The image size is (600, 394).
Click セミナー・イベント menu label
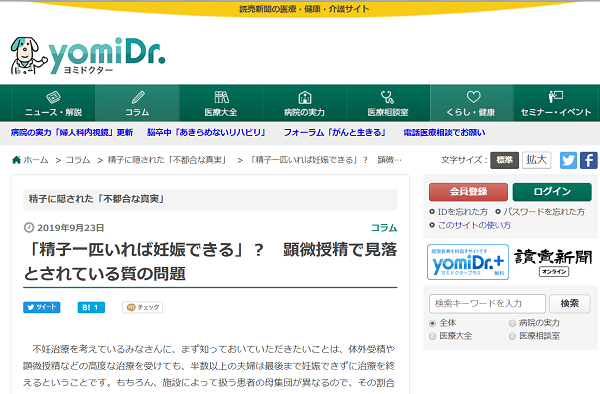click(556, 112)
